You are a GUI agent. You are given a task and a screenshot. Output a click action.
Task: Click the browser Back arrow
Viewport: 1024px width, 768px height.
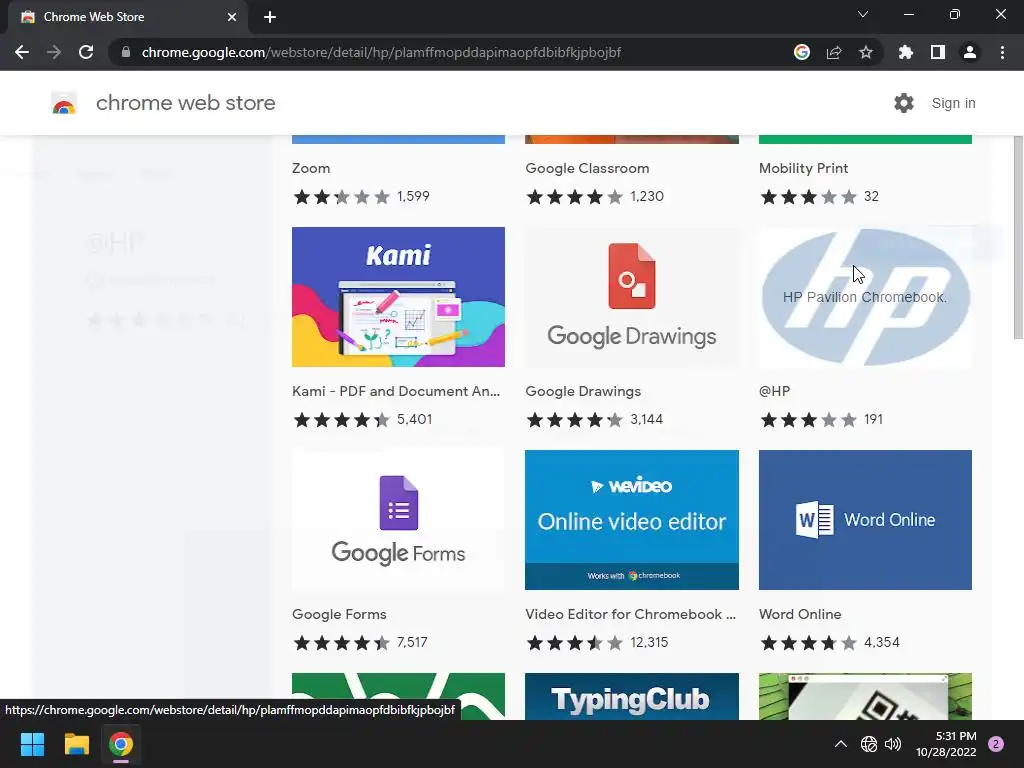22,52
